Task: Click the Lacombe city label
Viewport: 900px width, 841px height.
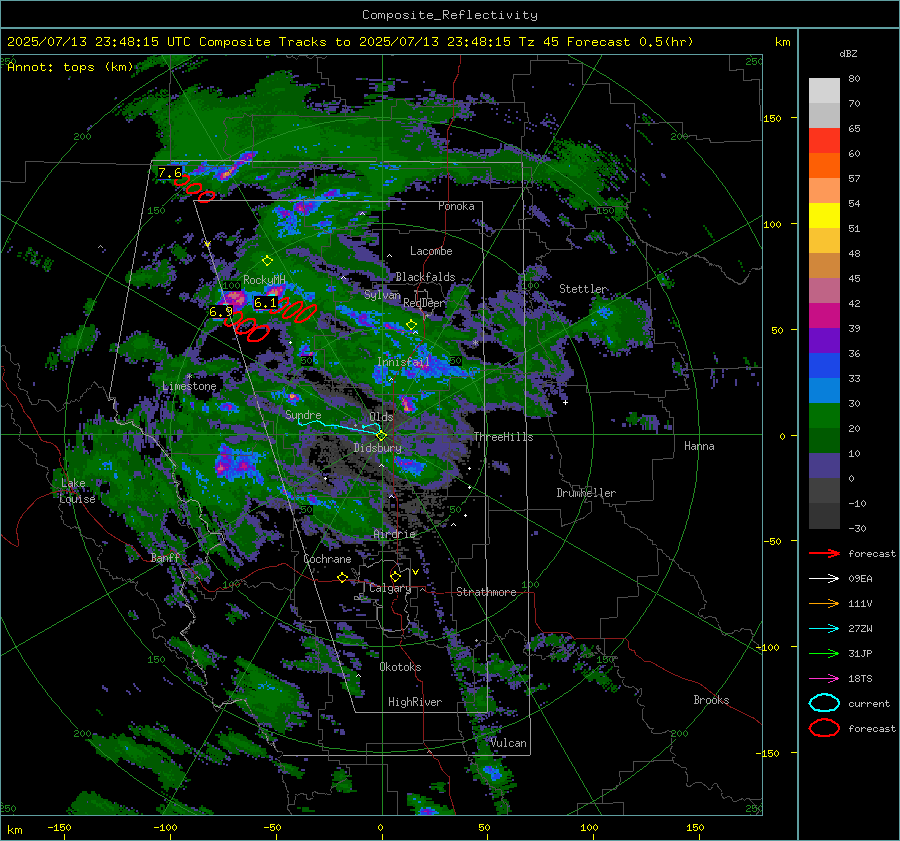Action: tap(431, 251)
